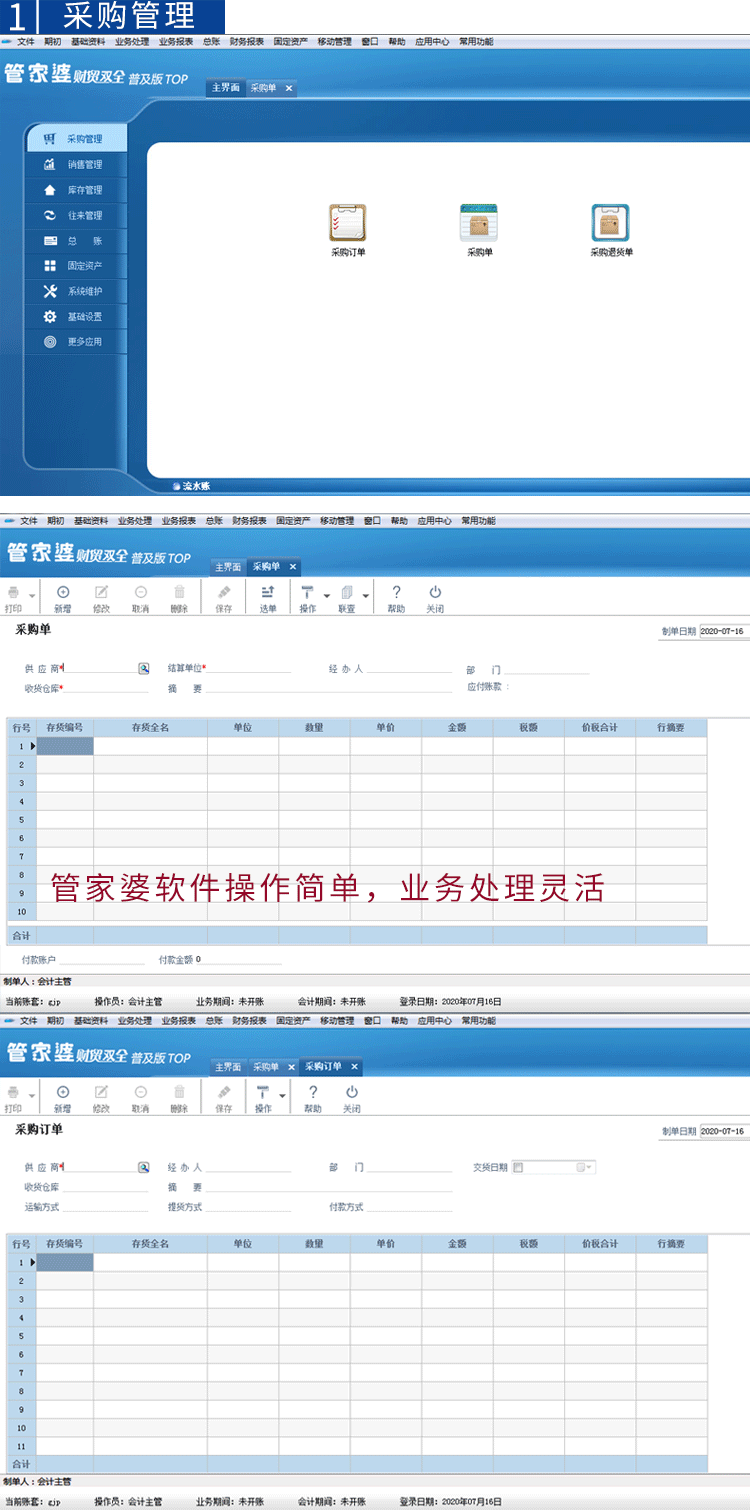
Task: Expand 操作 dropdown arrow in 采购订单 window
Action: click(x=282, y=1096)
